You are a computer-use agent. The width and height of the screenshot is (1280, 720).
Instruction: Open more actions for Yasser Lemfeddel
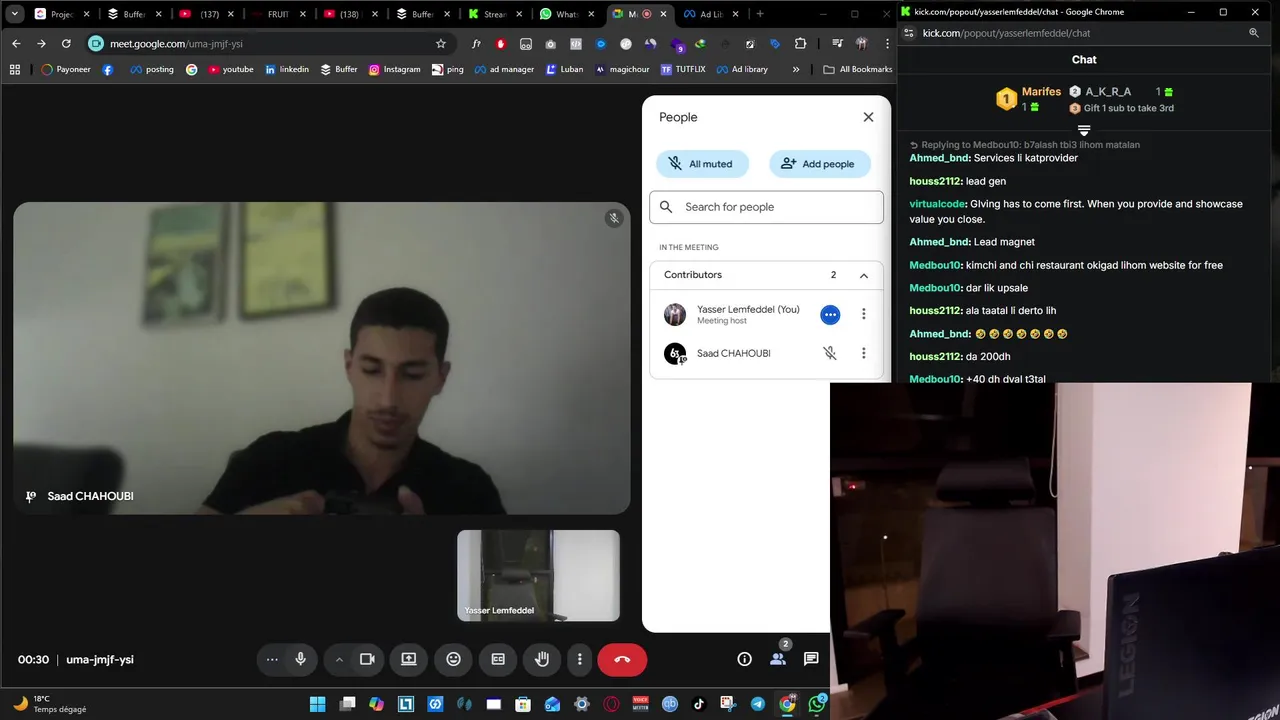(864, 314)
